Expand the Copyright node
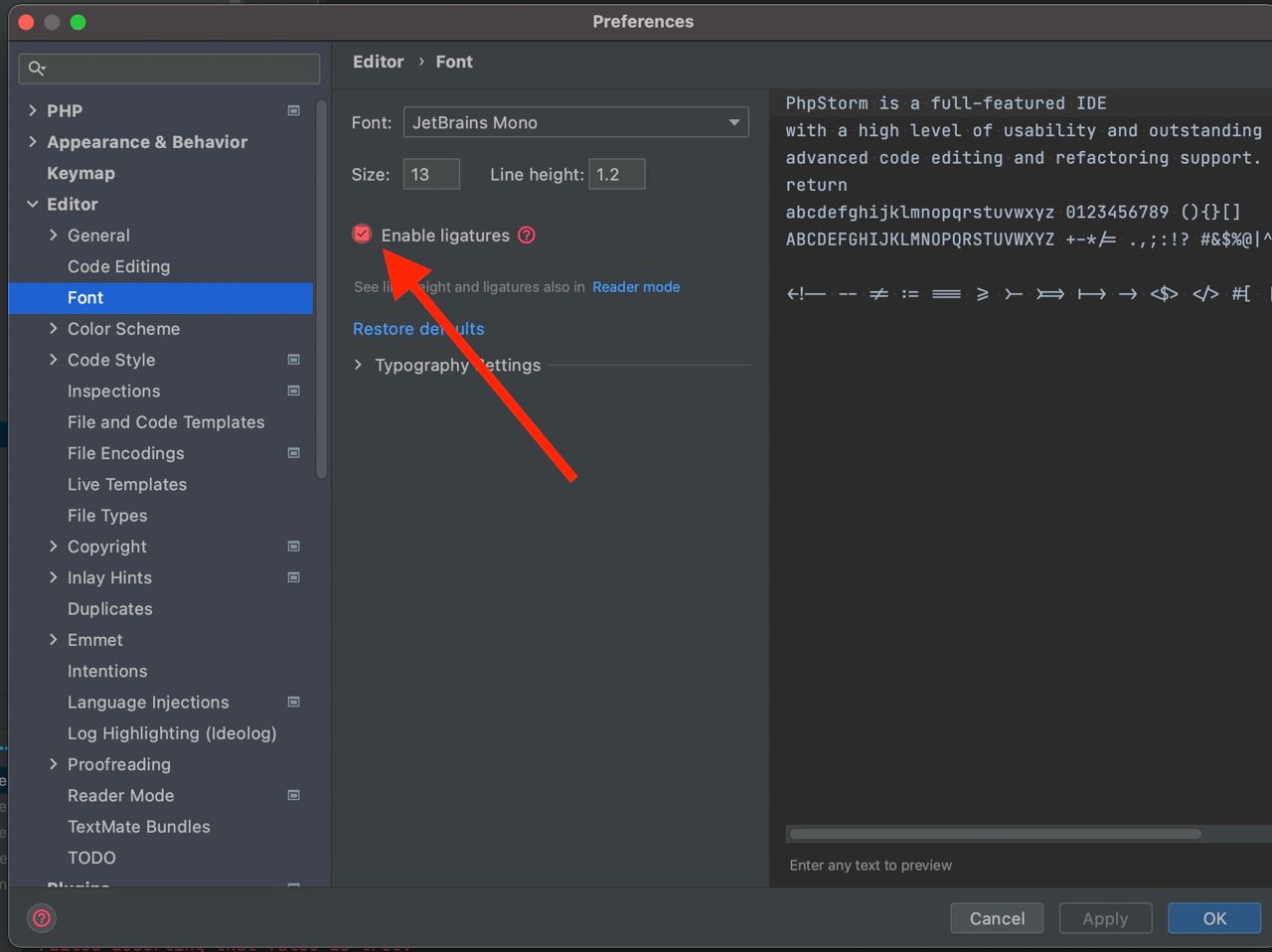This screenshot has width=1272, height=952. pos(54,547)
